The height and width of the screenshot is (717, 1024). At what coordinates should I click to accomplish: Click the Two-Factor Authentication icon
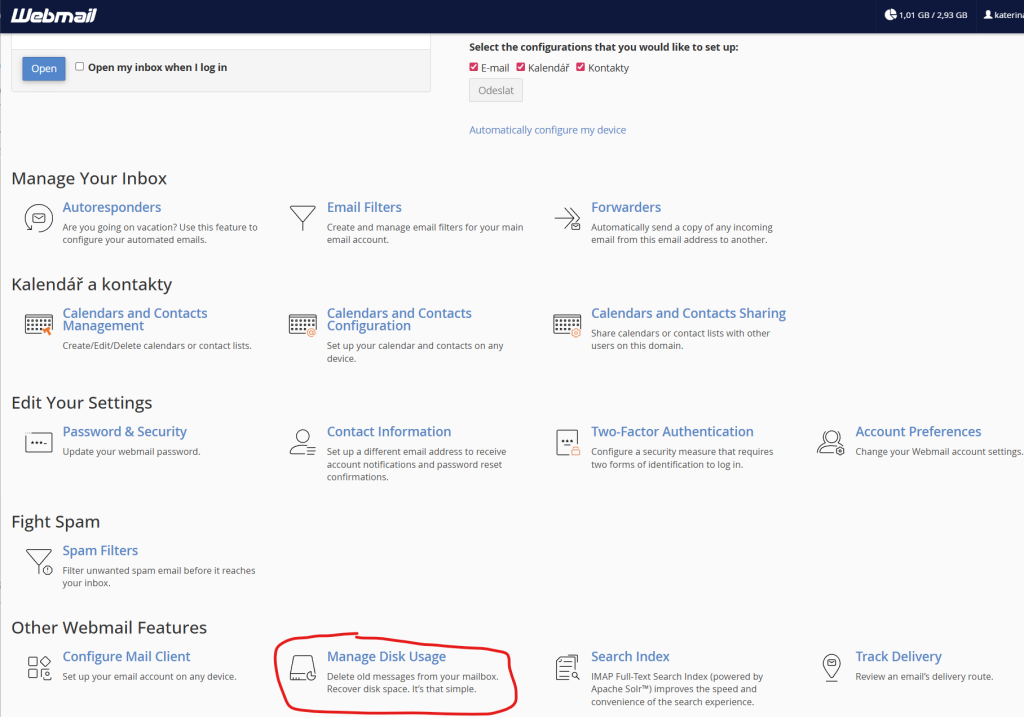click(567, 442)
